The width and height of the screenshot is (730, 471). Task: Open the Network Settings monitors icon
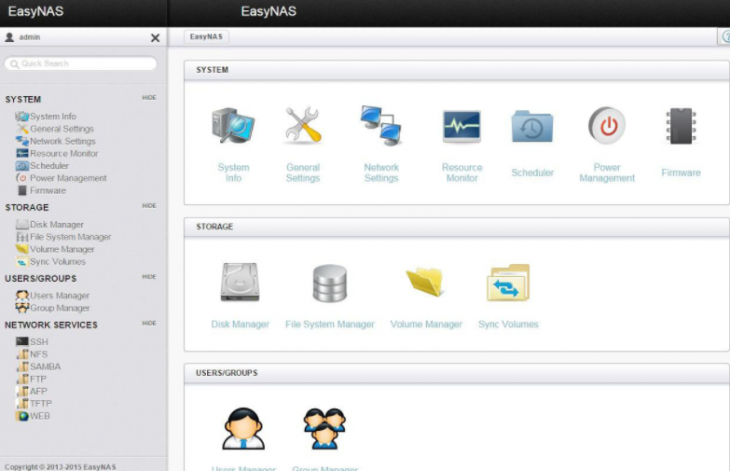pos(381,125)
